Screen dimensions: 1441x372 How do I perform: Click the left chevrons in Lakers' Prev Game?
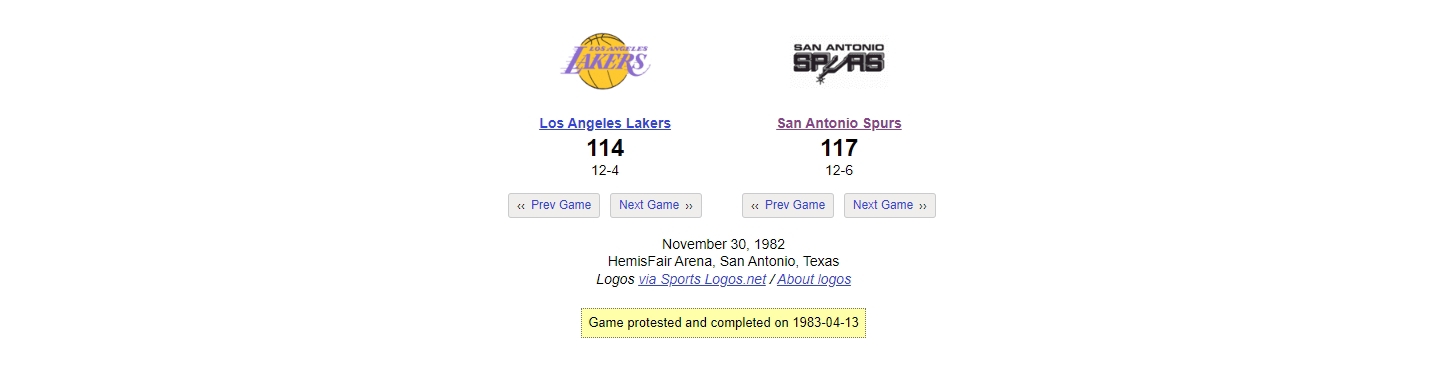(x=521, y=206)
